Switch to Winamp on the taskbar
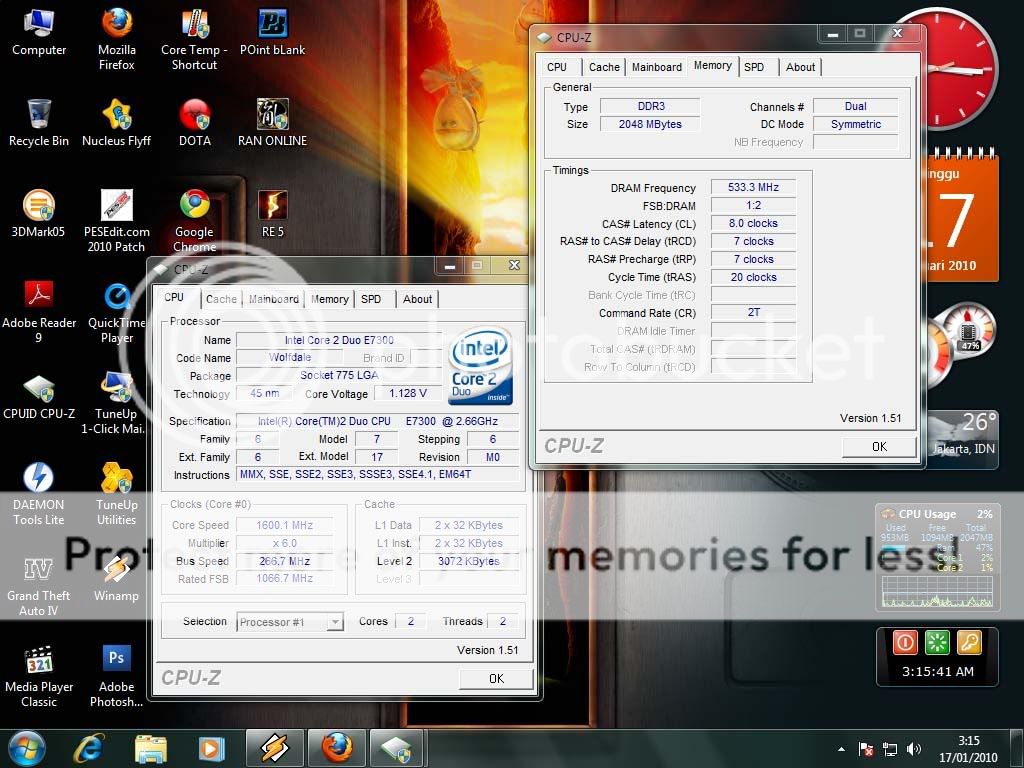 [274, 748]
